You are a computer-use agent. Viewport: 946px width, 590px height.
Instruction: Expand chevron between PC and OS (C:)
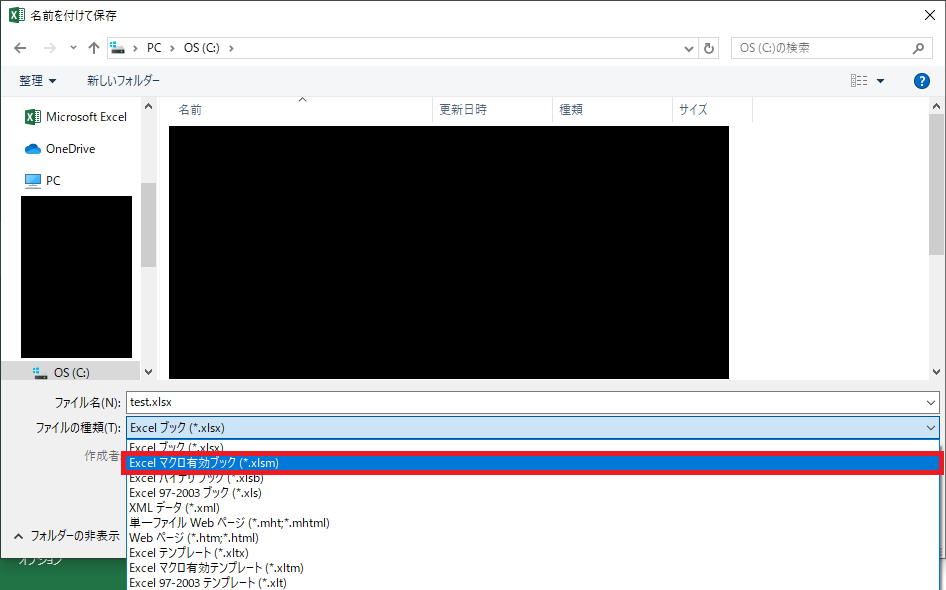[x=172, y=48]
